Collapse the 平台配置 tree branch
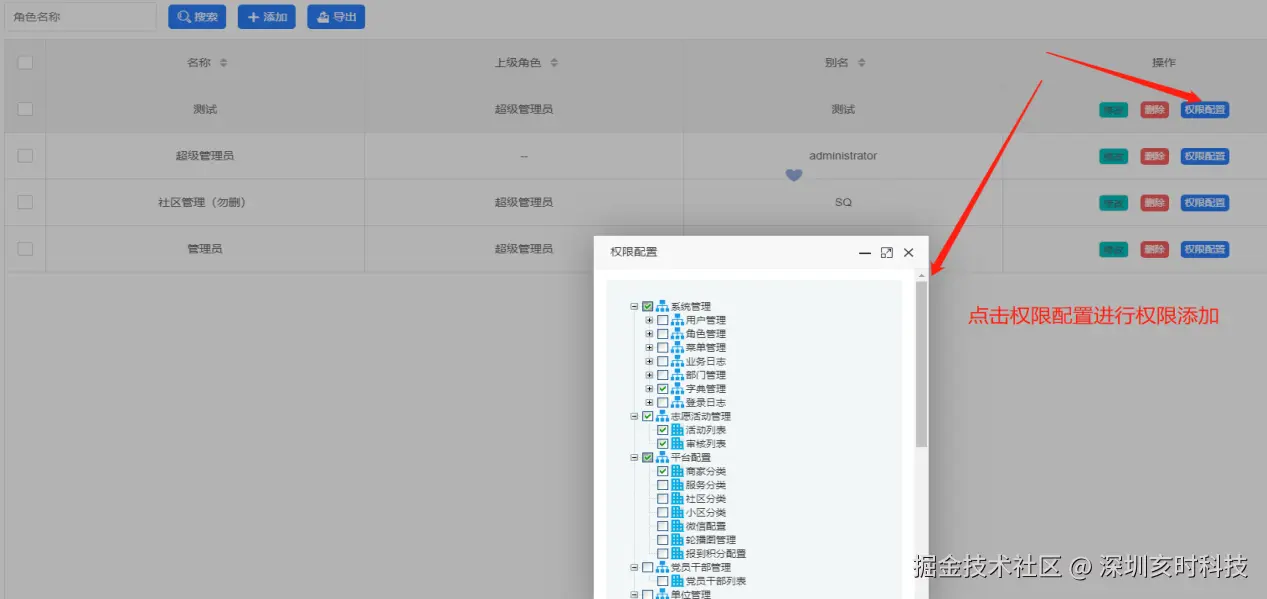The image size is (1267, 599). [x=634, y=457]
